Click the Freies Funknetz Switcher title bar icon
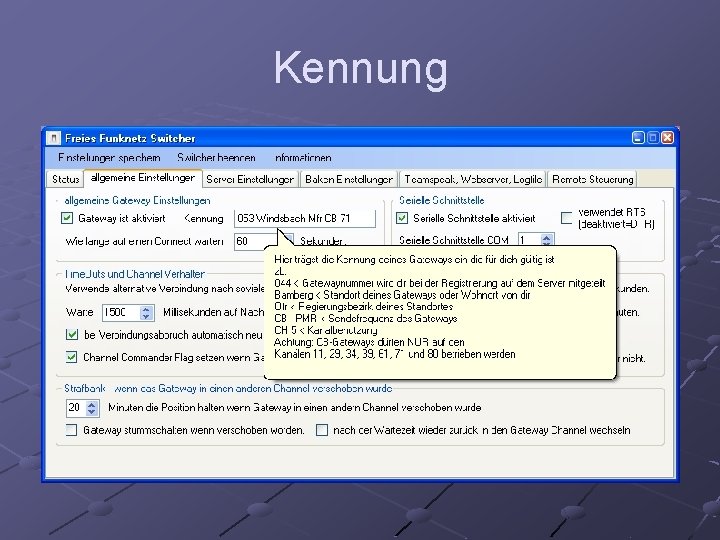The height and width of the screenshot is (540, 720). coord(54,138)
